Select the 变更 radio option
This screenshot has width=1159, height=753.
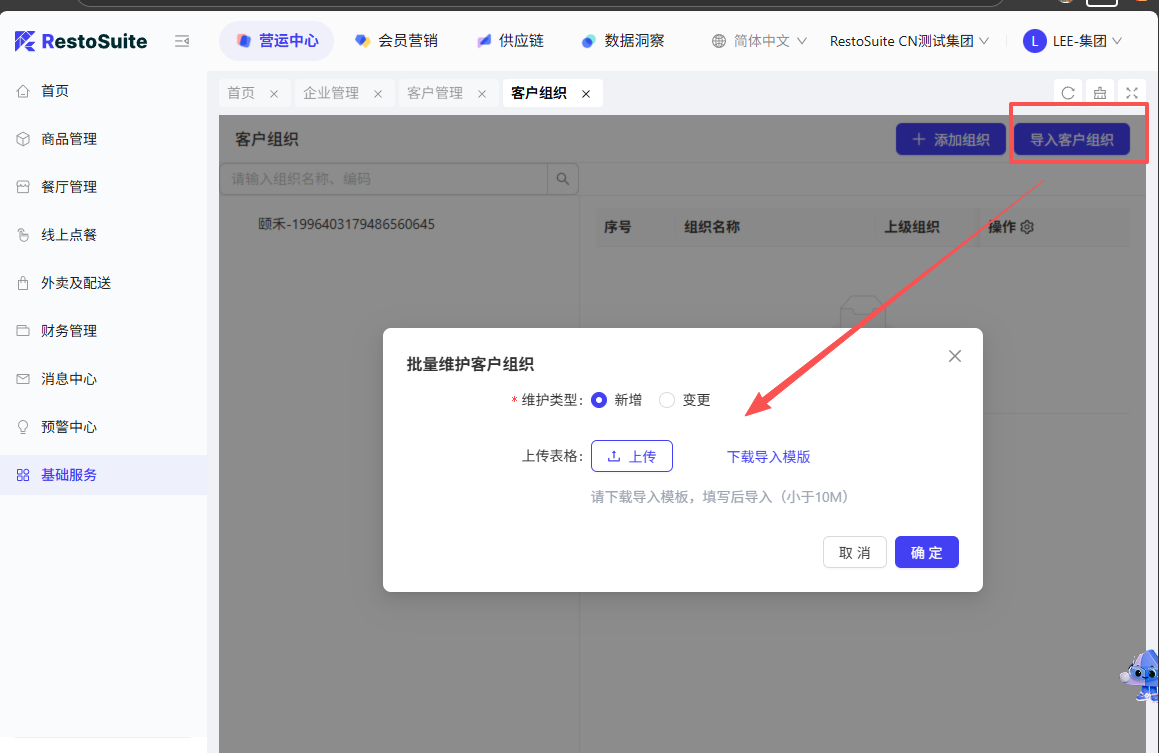pyautogui.click(x=668, y=400)
